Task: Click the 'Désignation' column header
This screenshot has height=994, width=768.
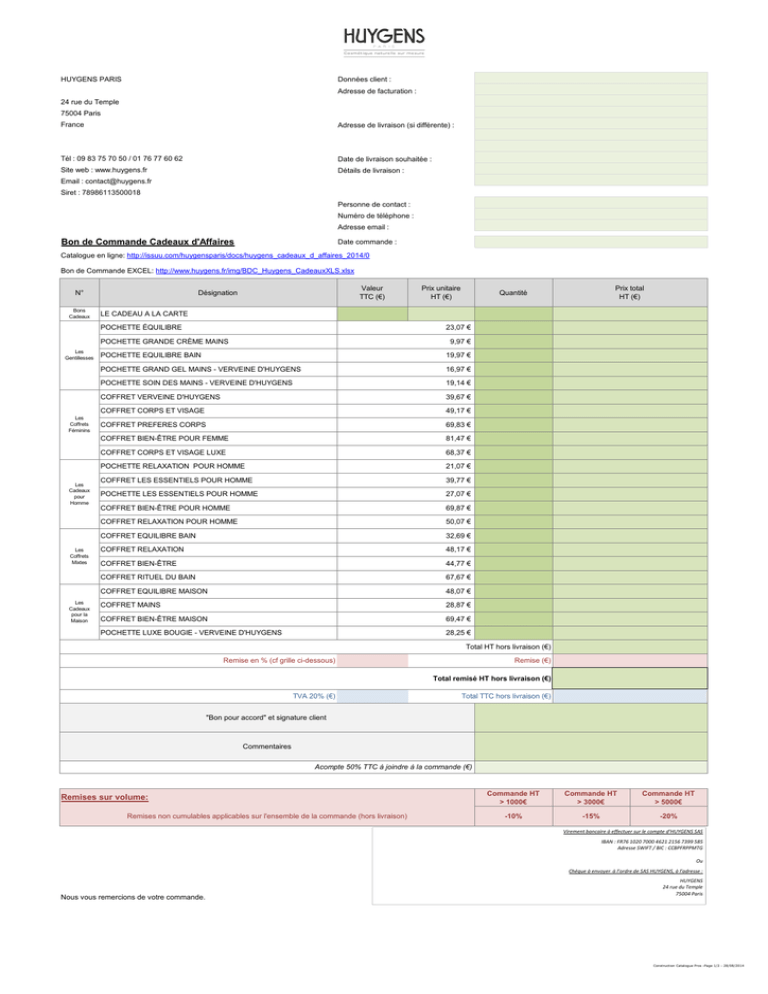Action: (218, 293)
